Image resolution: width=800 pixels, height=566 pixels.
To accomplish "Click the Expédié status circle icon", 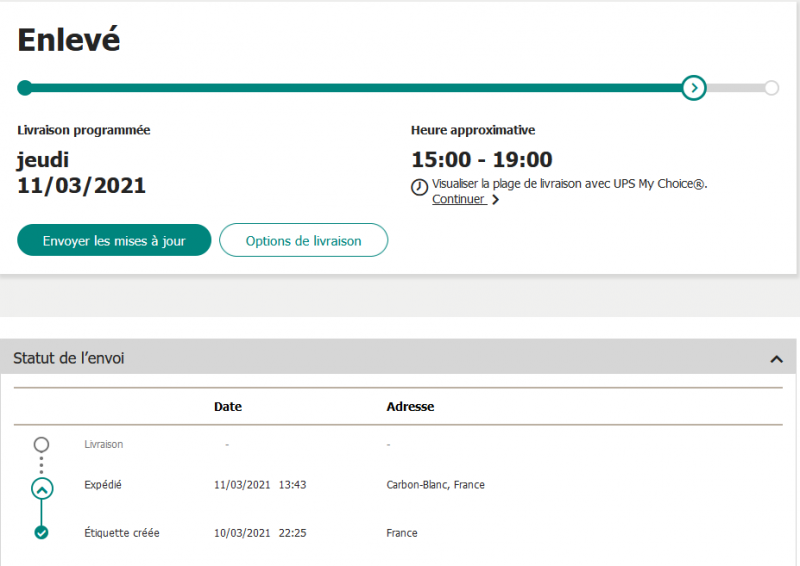I will 41,488.
